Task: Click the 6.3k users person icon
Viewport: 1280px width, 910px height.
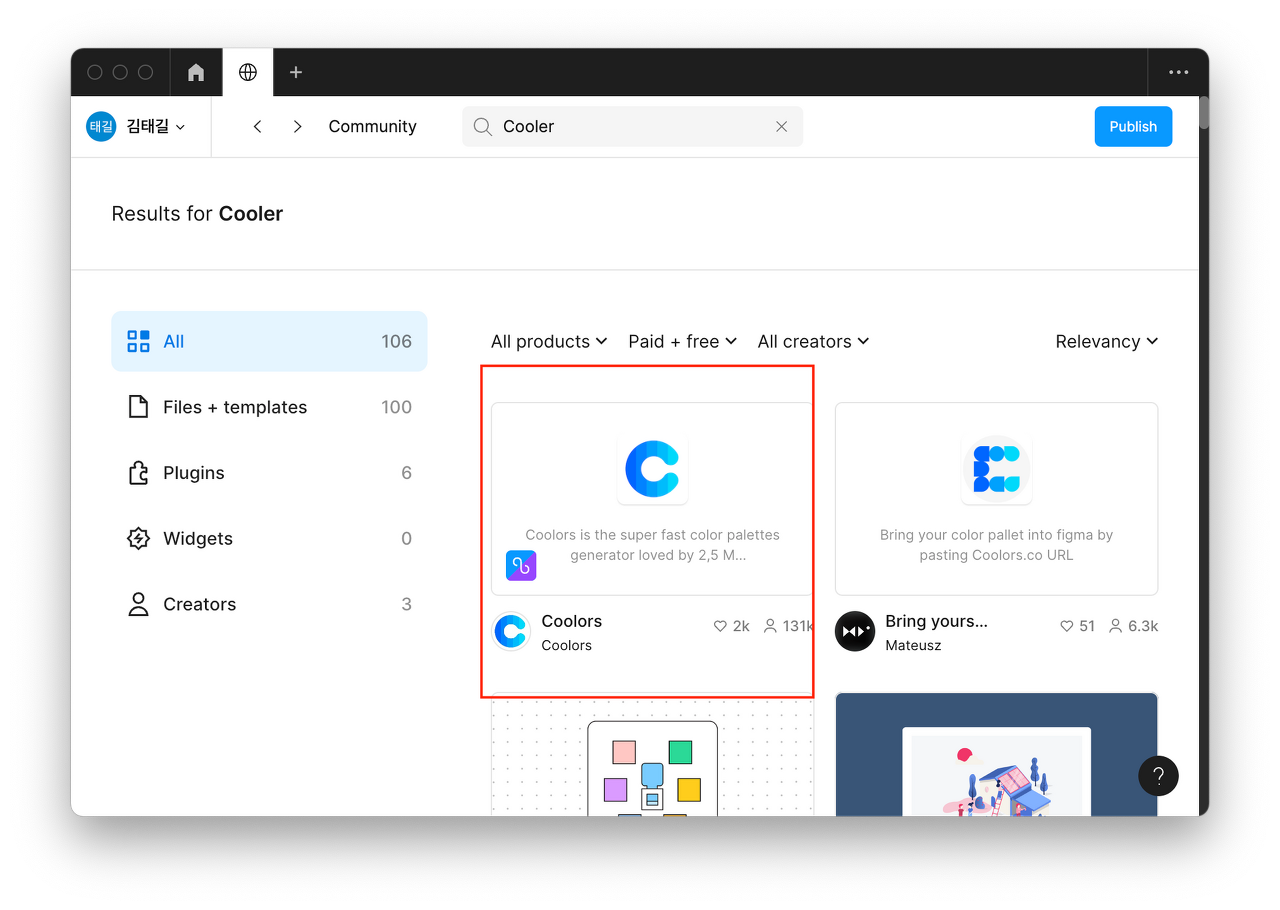Action: [1115, 626]
